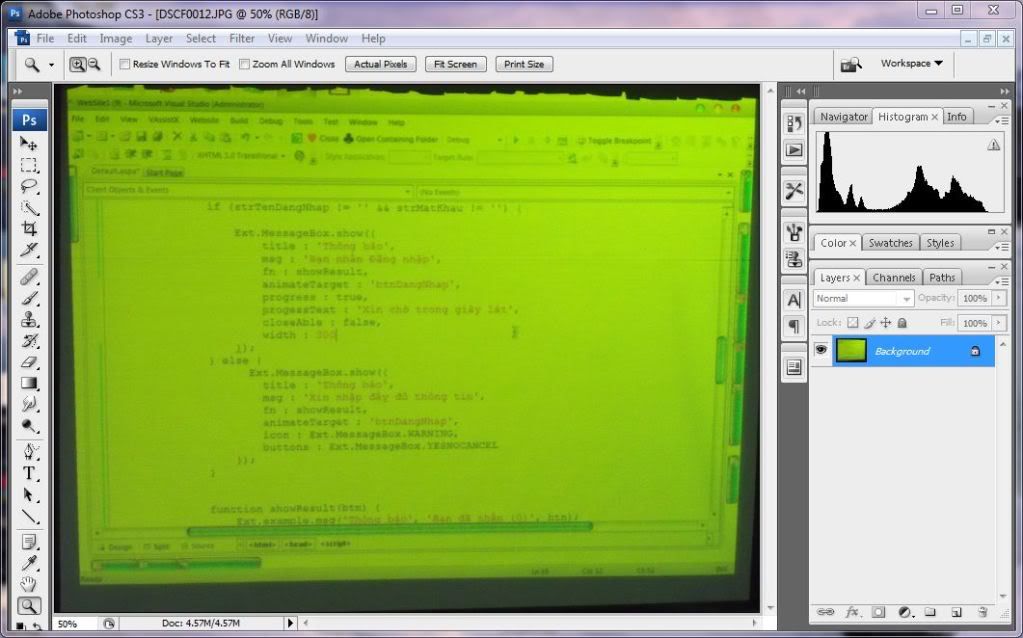Check the Zoom All Windows option

coord(245,64)
